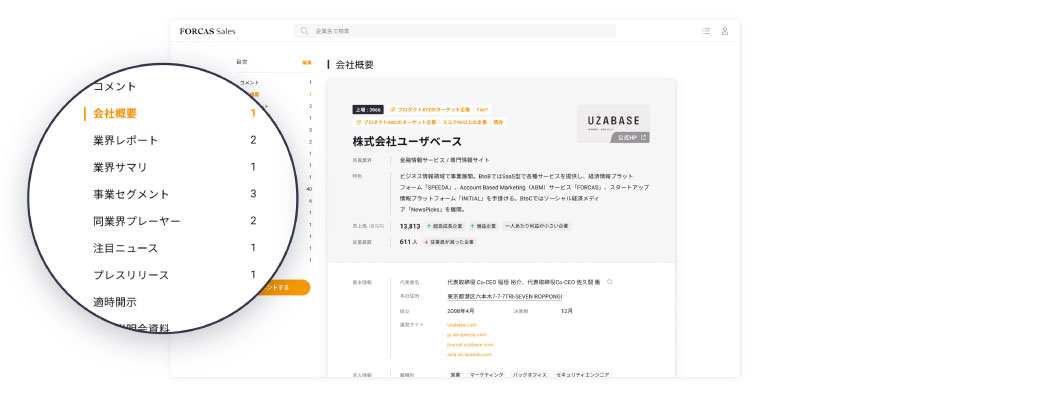The image size is (1040, 396).
Task: Open プレスリリース in the contents list
Action: point(131,275)
